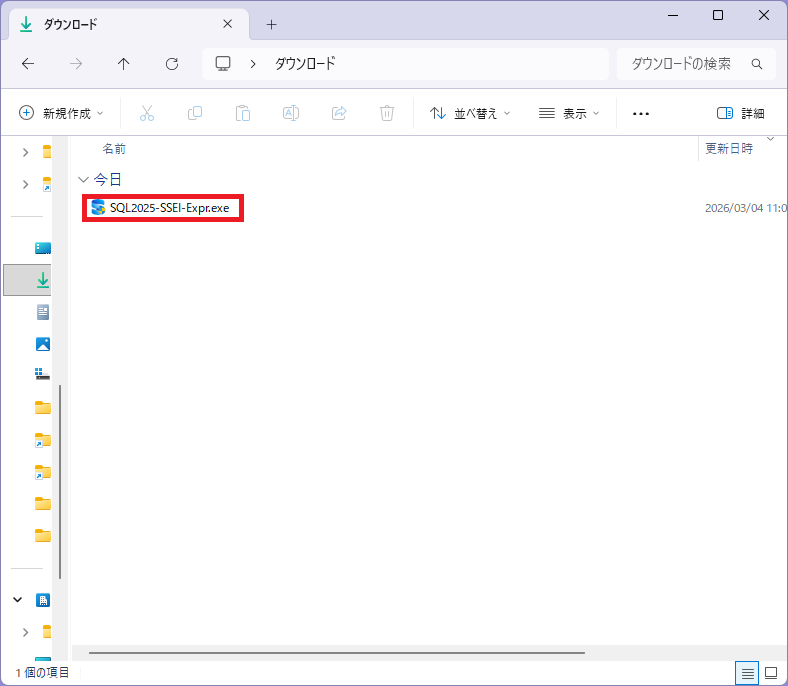Add a new tab with plus button

pyautogui.click(x=271, y=24)
